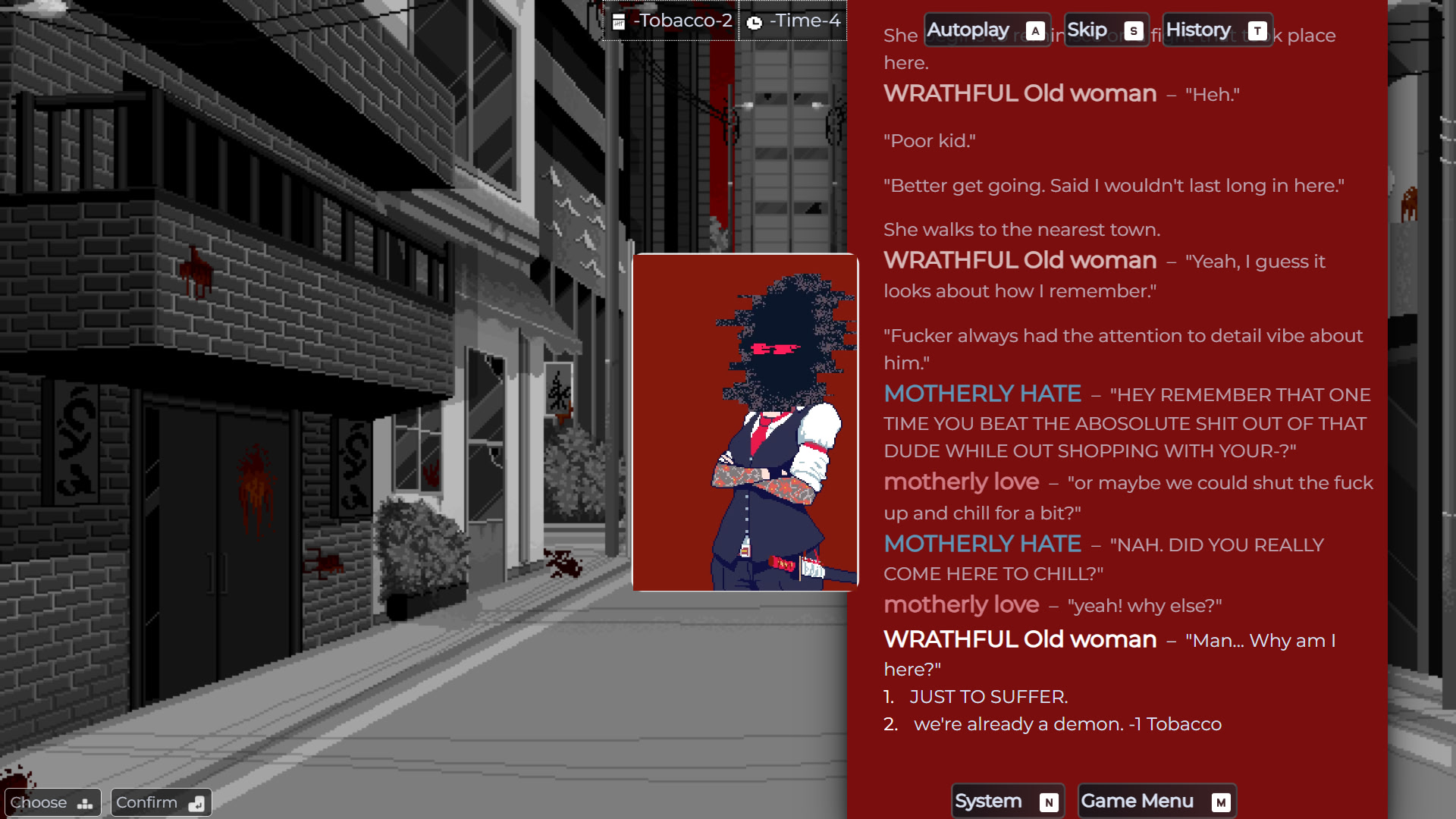Click the M key icon on Game Menu
Viewport: 1456px width, 819px height.
click(x=1220, y=802)
